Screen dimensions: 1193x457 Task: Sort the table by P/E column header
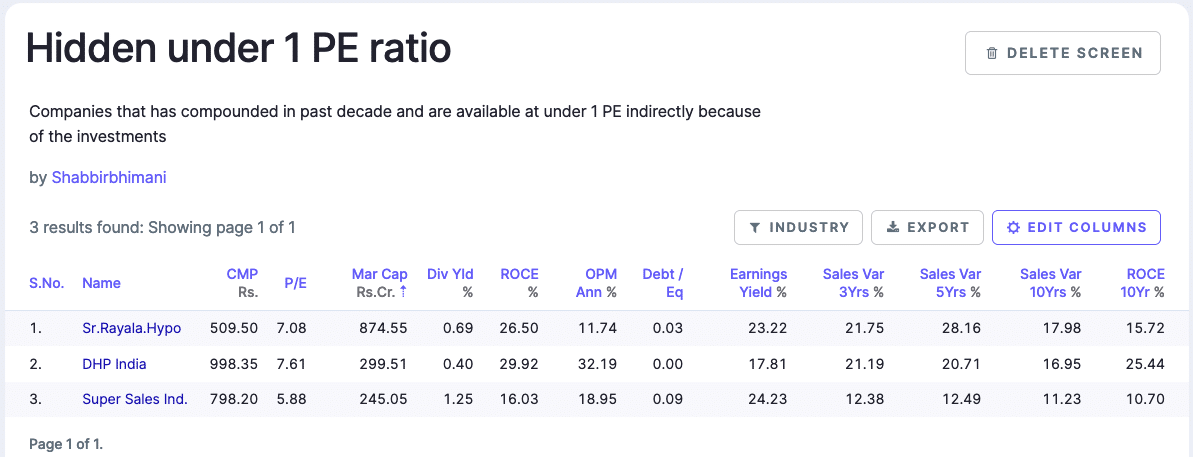pos(295,283)
